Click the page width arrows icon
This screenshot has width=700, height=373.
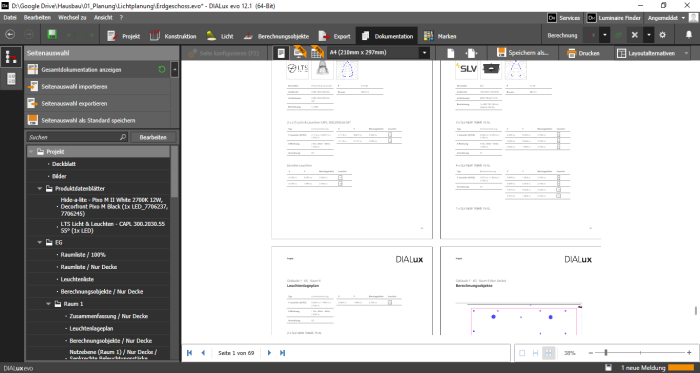point(471,53)
